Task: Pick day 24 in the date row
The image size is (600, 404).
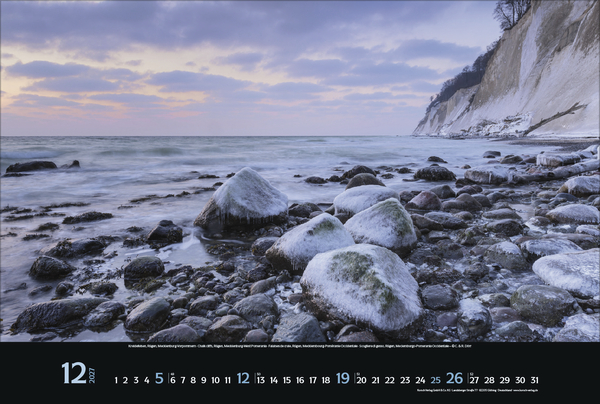Action: [x=420, y=380]
